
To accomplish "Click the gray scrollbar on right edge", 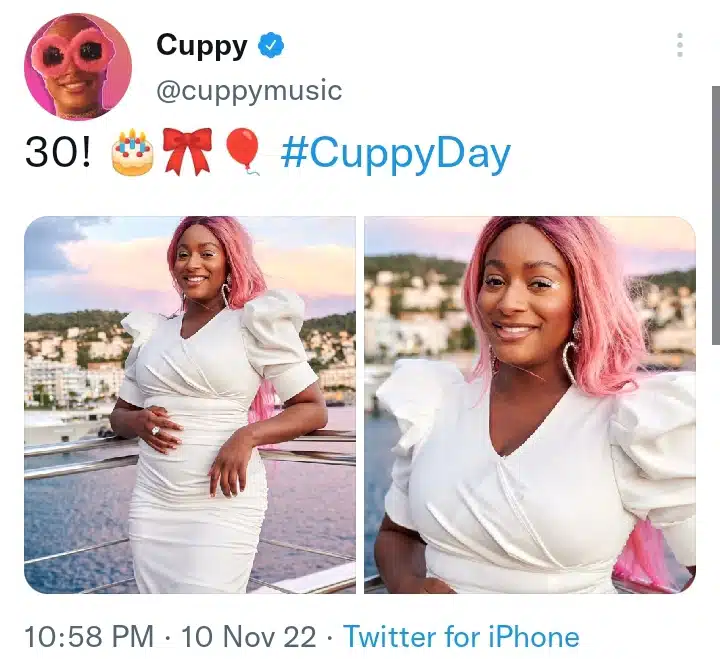I will point(715,214).
